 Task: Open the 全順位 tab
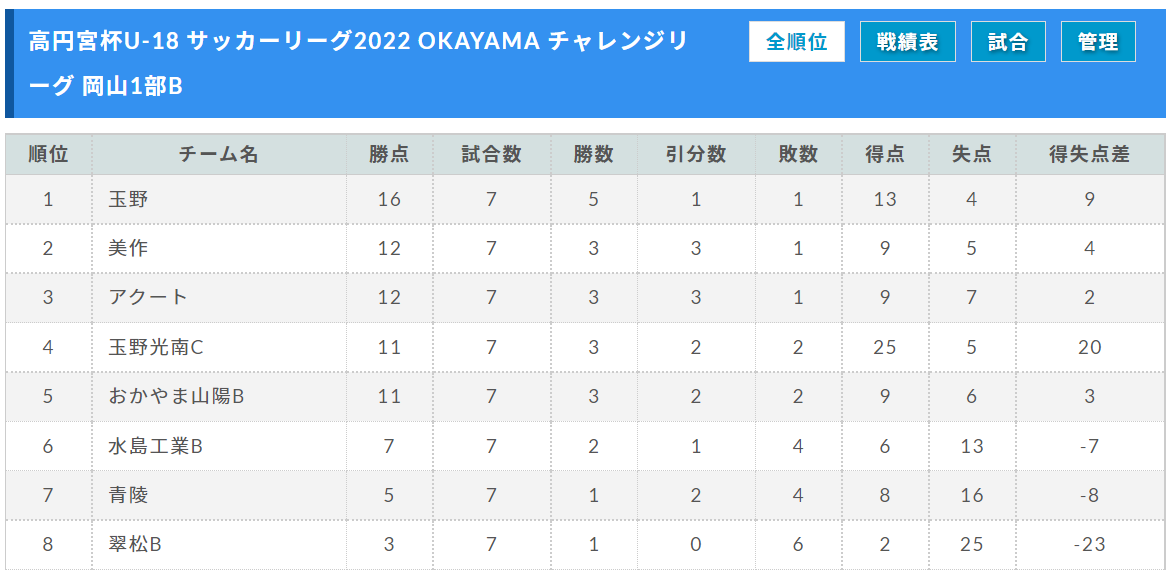(x=796, y=42)
